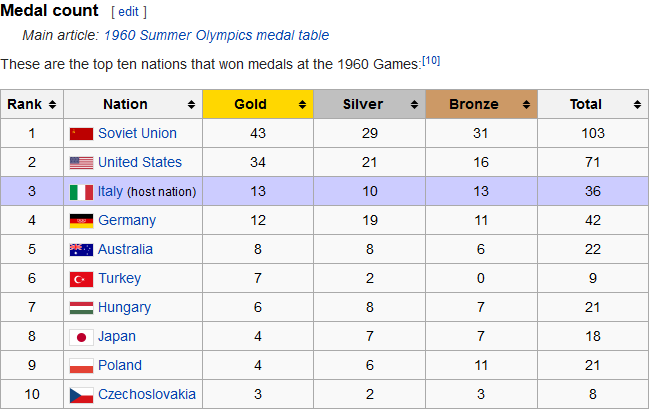The height and width of the screenshot is (409, 649).
Task: Click the Italy flag icon
Action: tap(81, 192)
